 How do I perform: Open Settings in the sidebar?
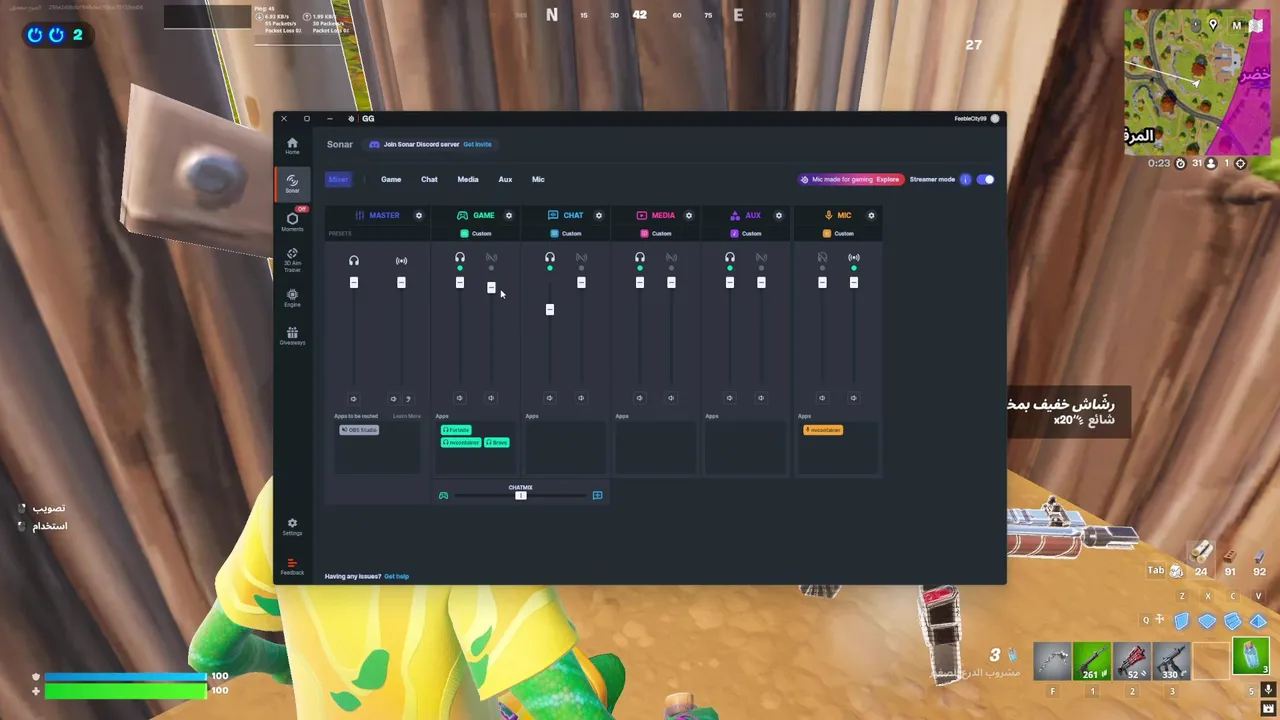coord(292,526)
